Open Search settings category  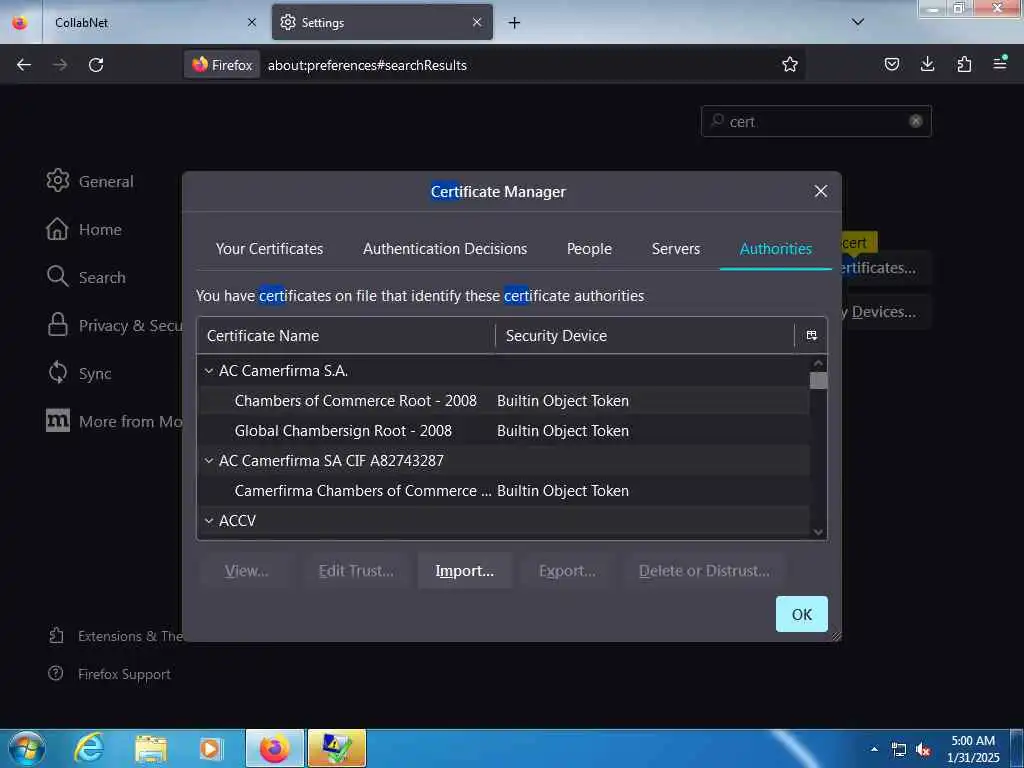coord(86,277)
